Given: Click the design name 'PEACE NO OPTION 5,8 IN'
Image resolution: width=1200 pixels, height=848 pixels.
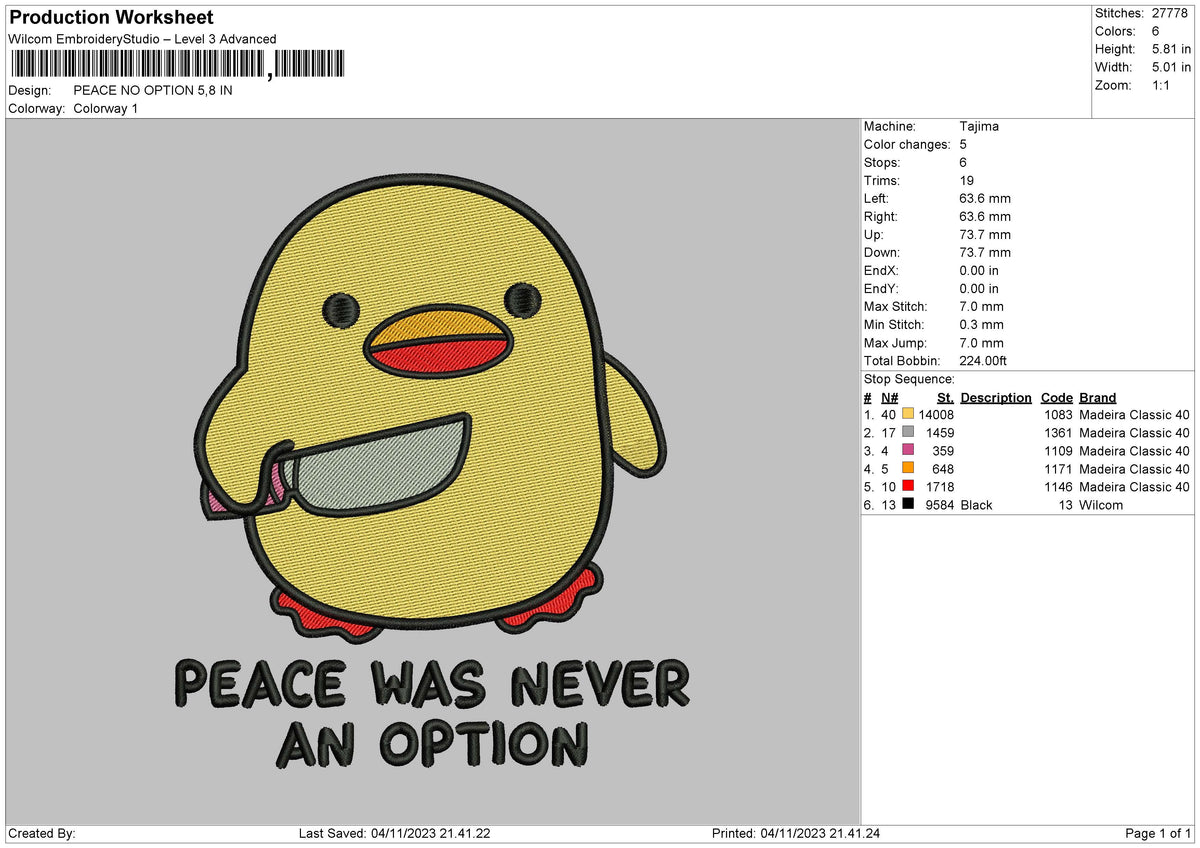Looking at the screenshot, I should tap(153, 90).
